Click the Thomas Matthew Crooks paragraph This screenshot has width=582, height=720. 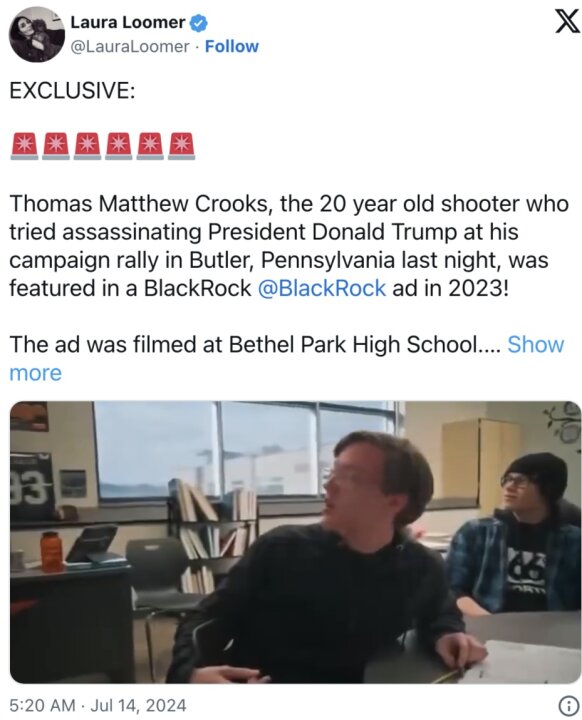[x=289, y=246]
